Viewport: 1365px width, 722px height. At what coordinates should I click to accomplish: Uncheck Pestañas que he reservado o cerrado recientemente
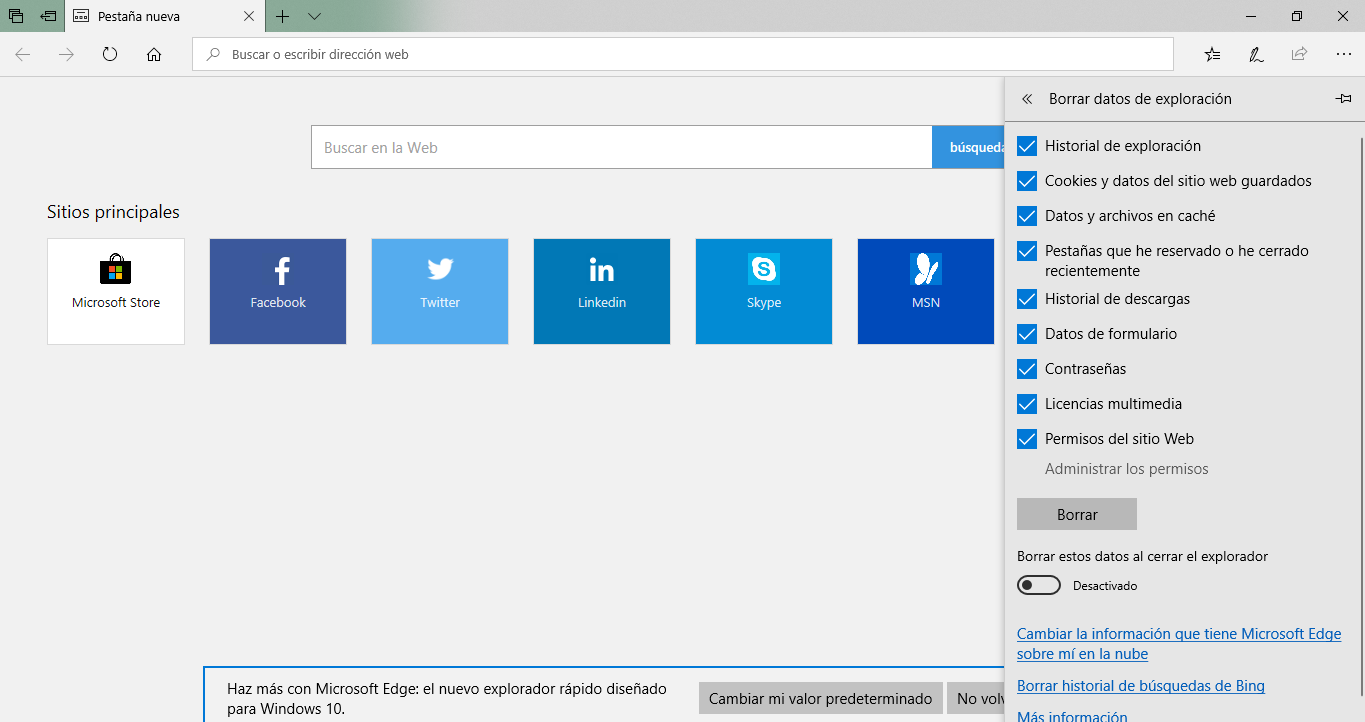click(1027, 251)
